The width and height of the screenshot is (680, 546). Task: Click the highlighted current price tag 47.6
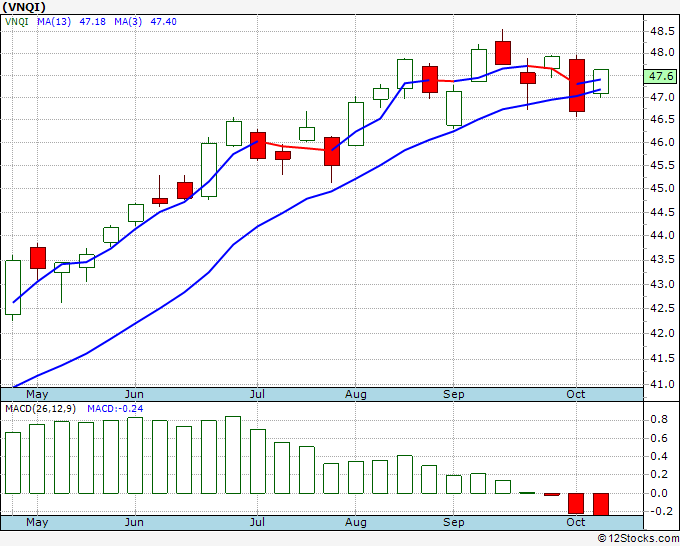pos(661,76)
